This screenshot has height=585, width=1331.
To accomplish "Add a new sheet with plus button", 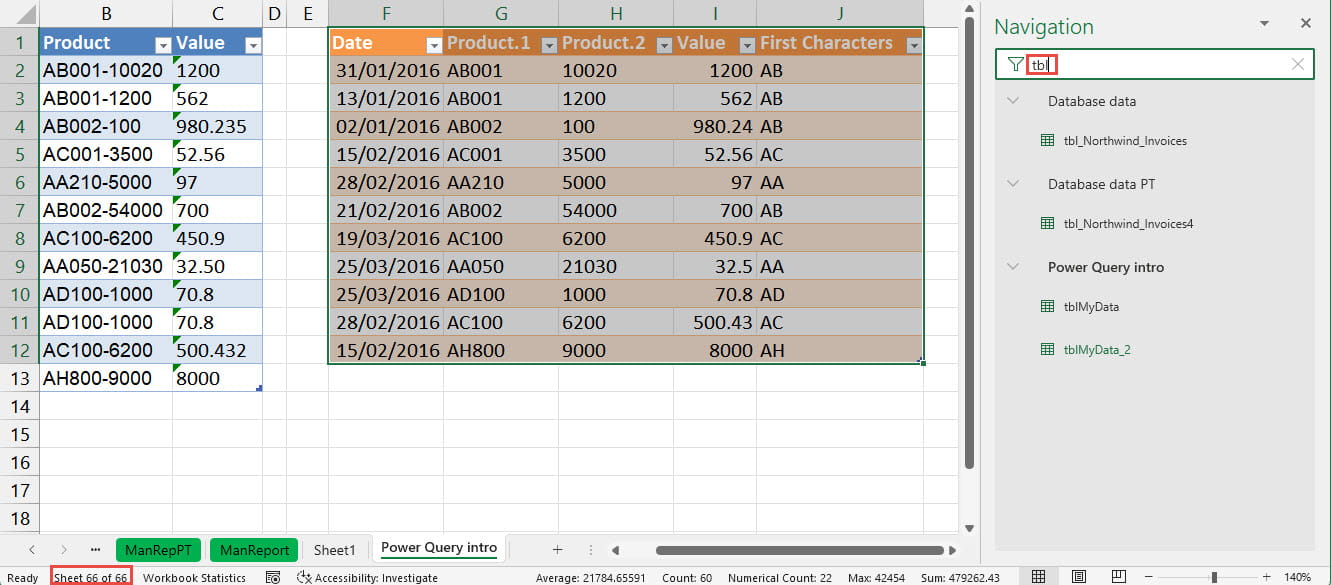I will tap(557, 549).
